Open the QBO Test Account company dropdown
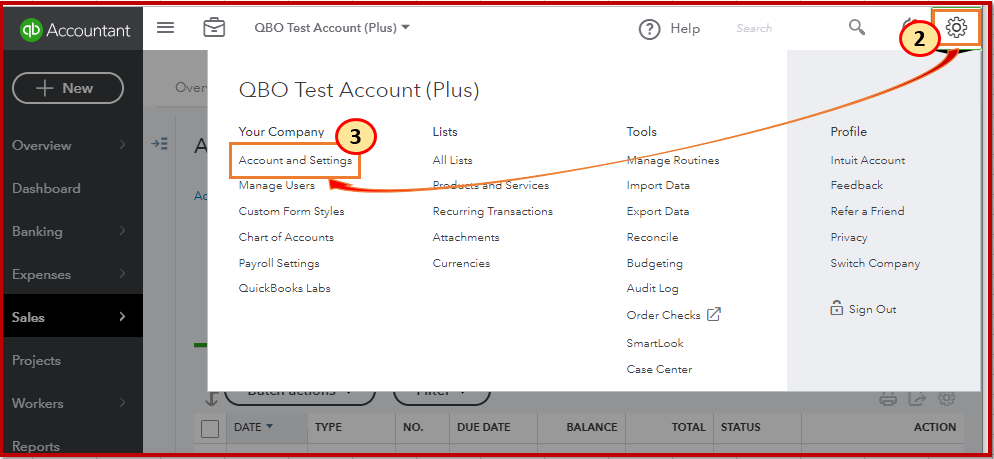 pos(332,28)
